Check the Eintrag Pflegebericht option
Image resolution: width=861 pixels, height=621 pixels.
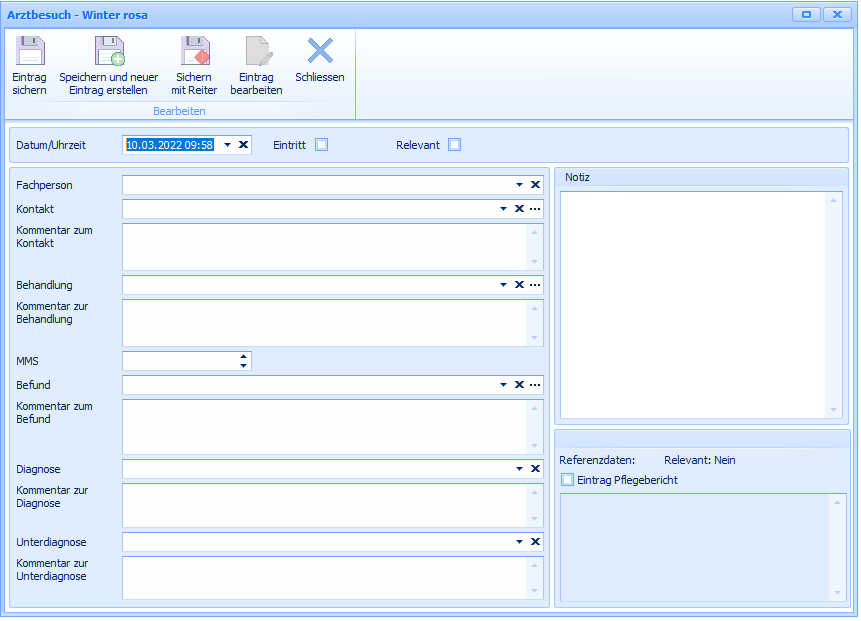(x=568, y=480)
